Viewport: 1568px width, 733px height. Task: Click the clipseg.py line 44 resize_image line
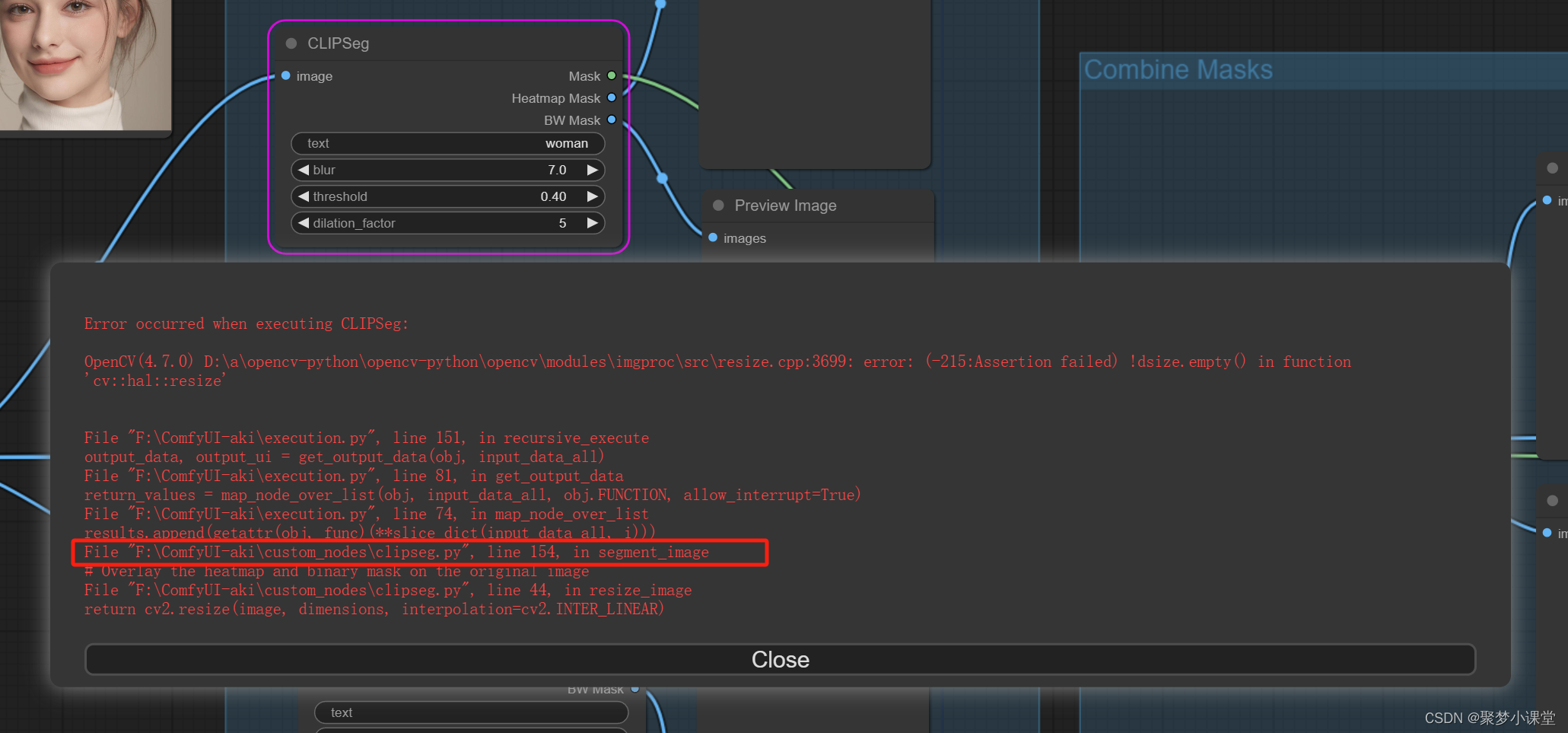388,590
